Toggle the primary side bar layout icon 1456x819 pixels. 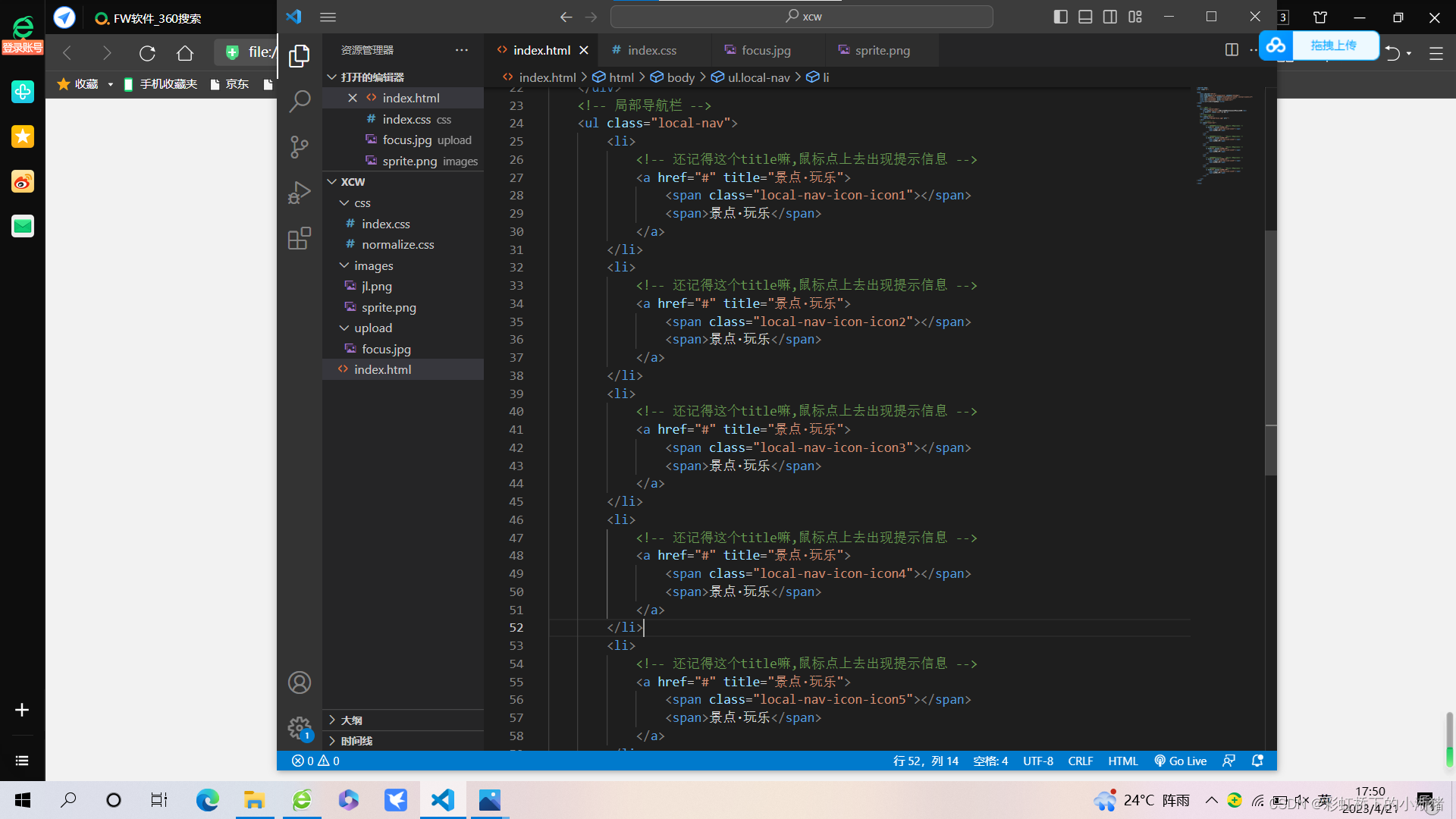(x=1061, y=17)
